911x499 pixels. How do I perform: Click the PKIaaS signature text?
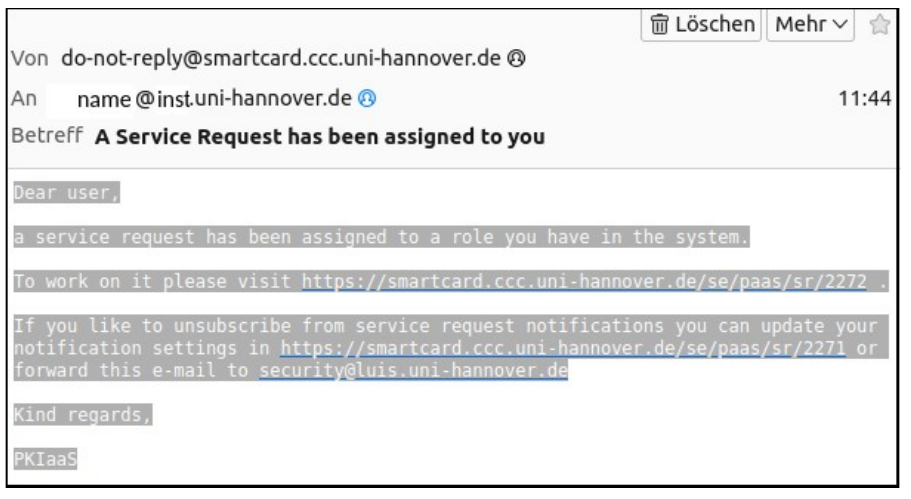point(45,459)
